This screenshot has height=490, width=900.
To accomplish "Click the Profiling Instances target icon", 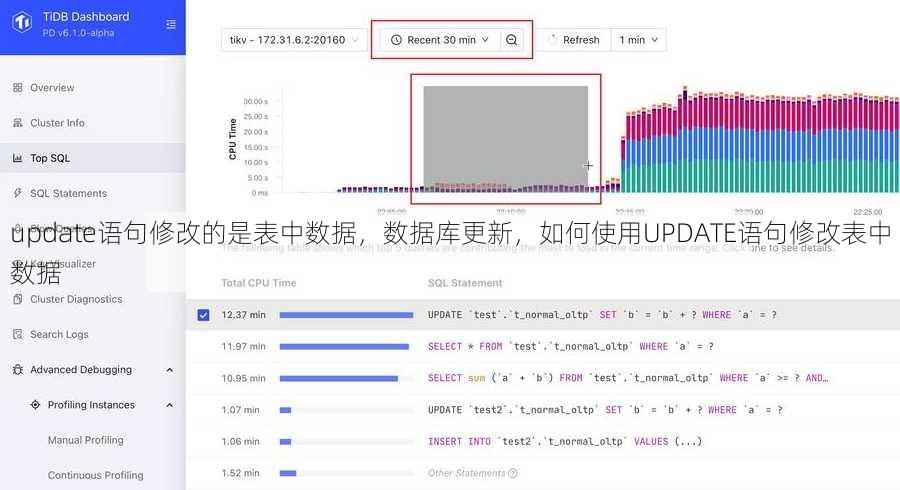I will (35, 405).
